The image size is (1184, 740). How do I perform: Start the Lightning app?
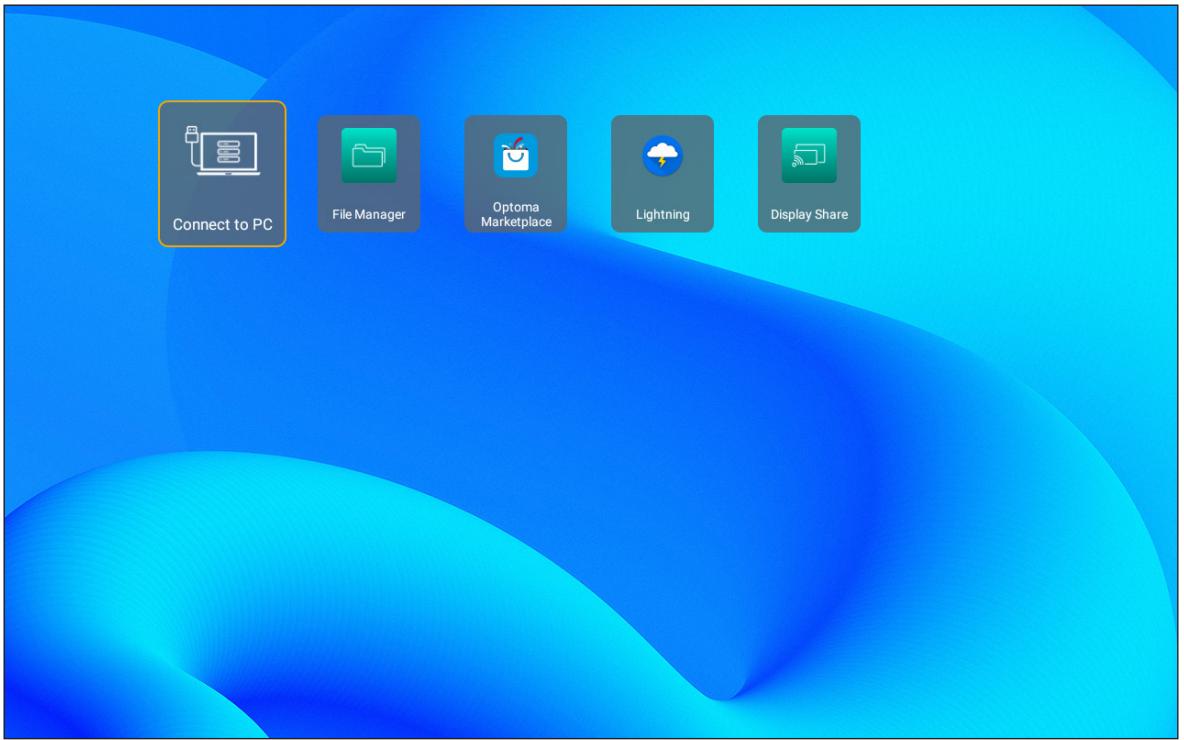(x=662, y=174)
